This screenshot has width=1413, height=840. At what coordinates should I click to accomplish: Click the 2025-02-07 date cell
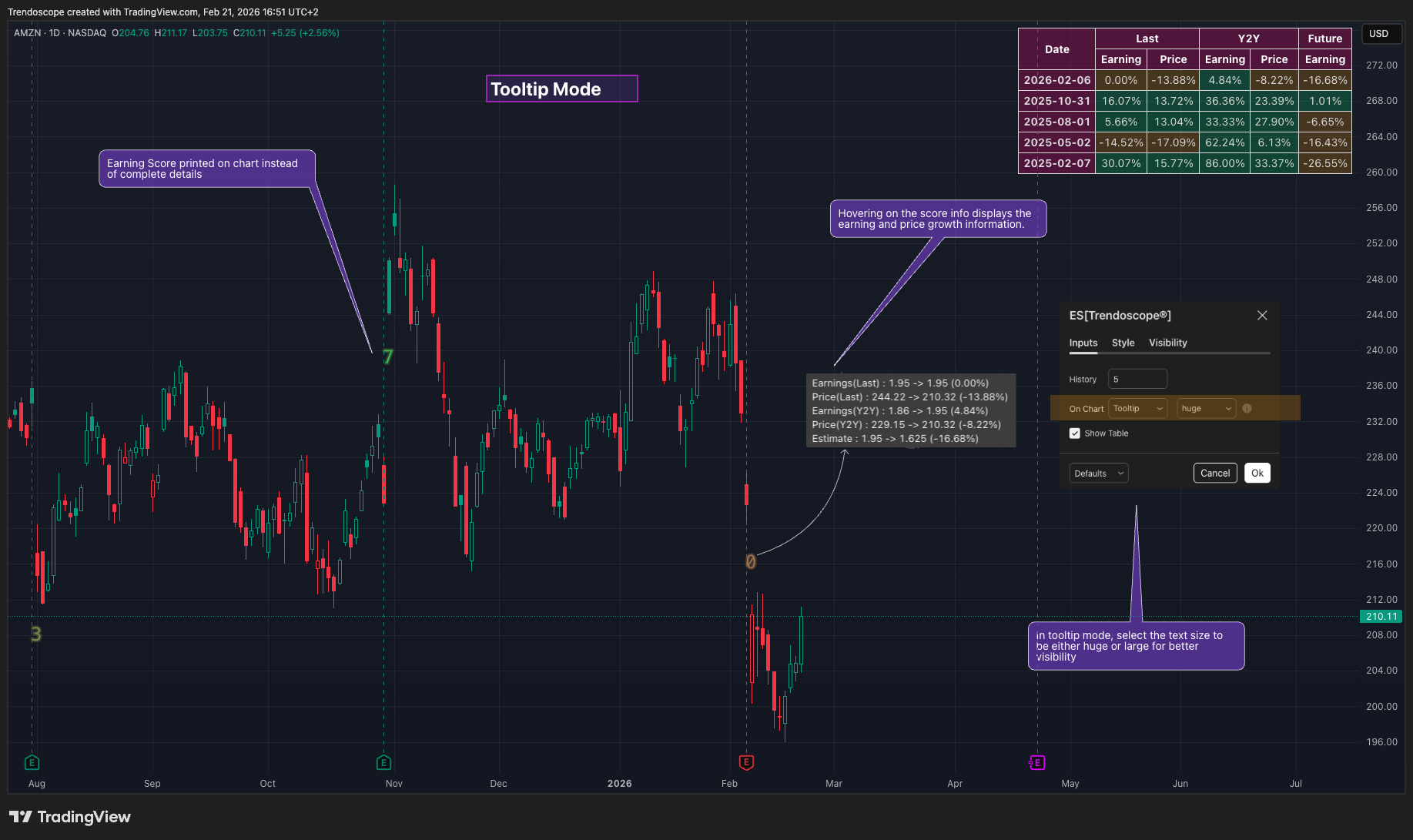[1056, 163]
